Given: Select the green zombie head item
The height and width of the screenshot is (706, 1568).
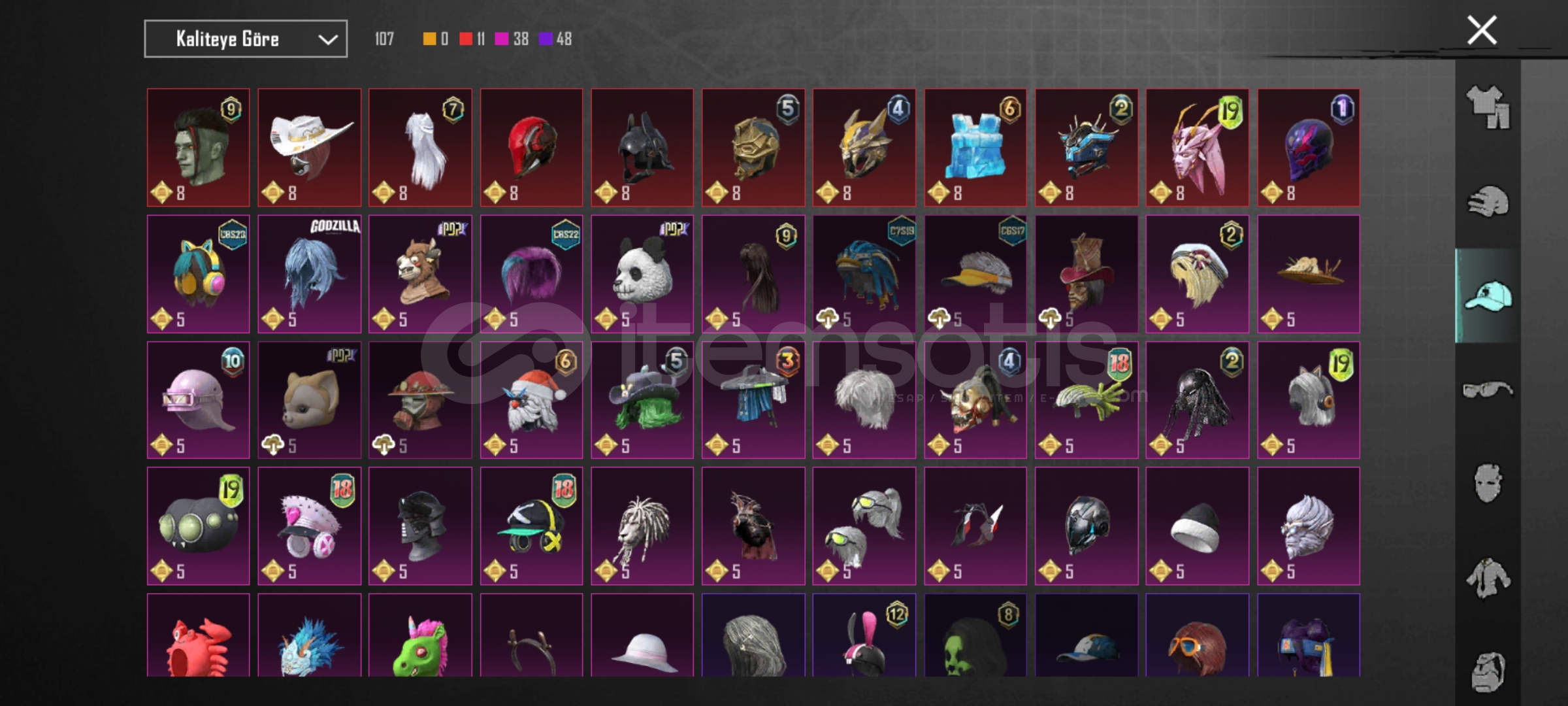Looking at the screenshot, I should tap(198, 148).
